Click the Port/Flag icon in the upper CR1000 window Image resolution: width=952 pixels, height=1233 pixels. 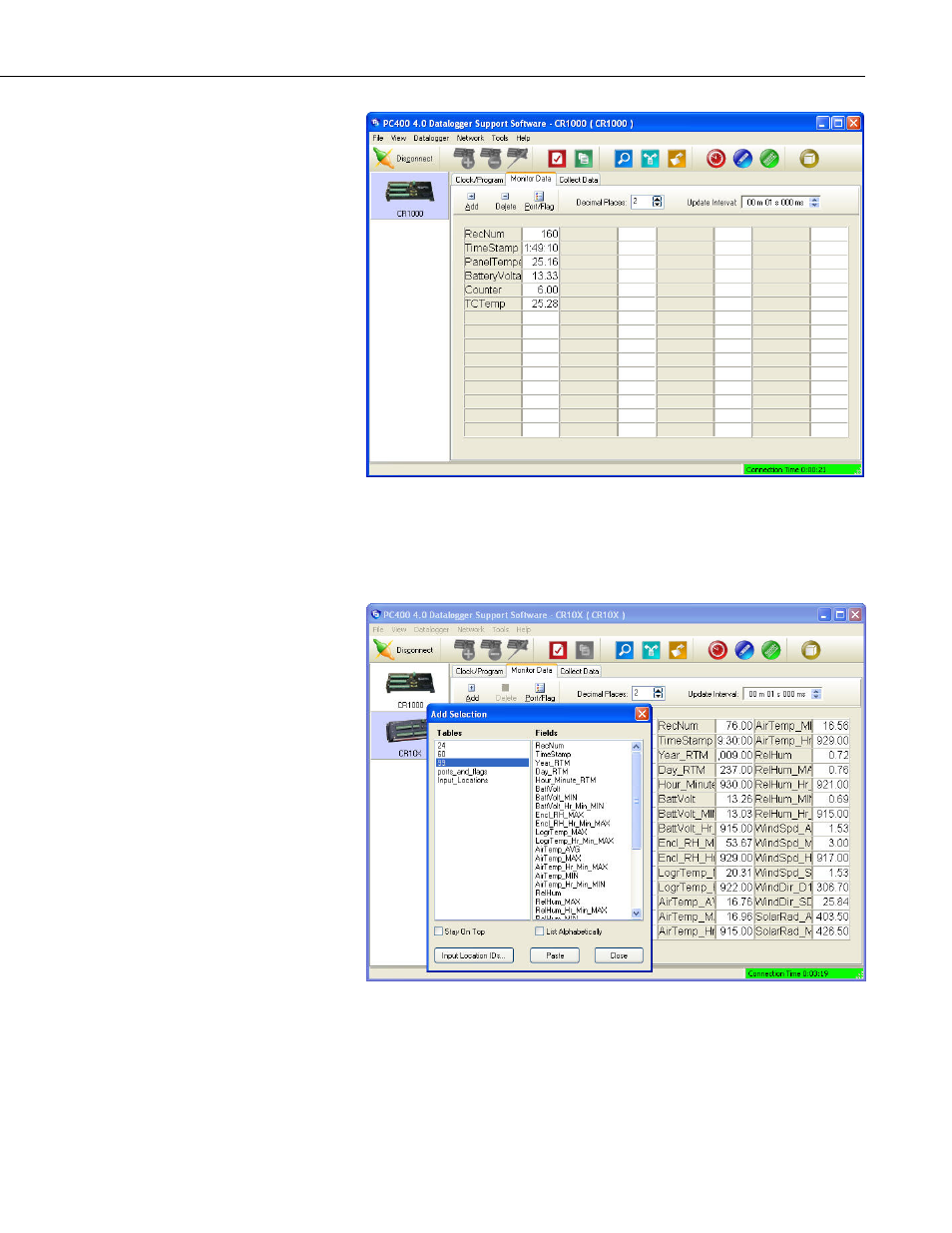pyautogui.click(x=539, y=201)
